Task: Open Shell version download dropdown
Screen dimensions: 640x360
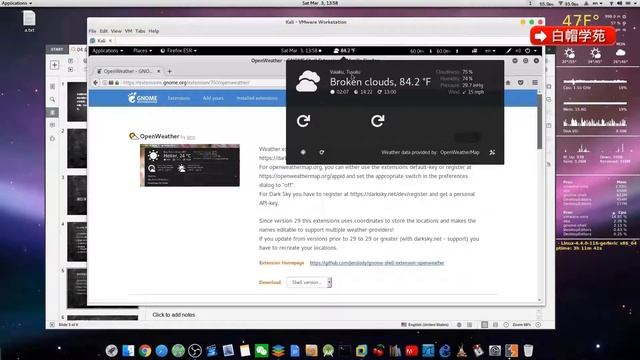Action: pyautogui.click(x=309, y=282)
